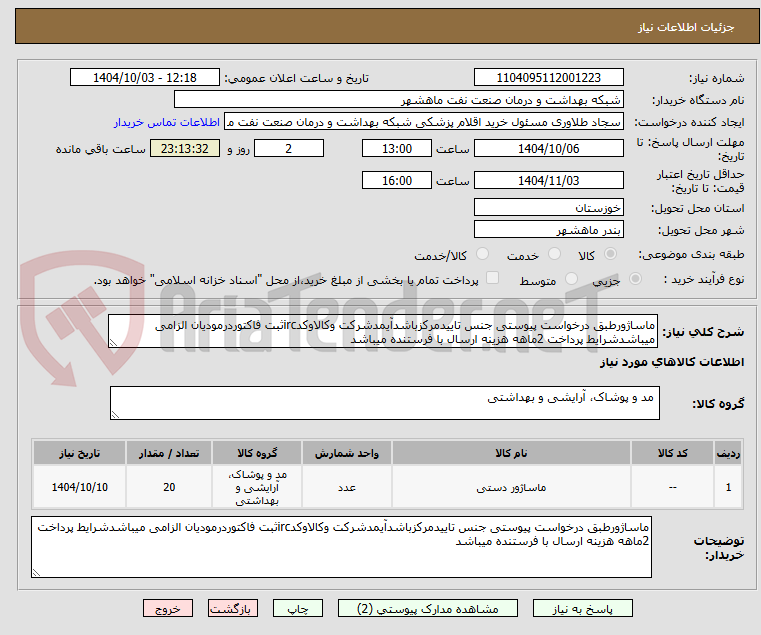Click the delivery province field 'خوزستان'
This screenshot has height=635, width=761.
coord(548,207)
